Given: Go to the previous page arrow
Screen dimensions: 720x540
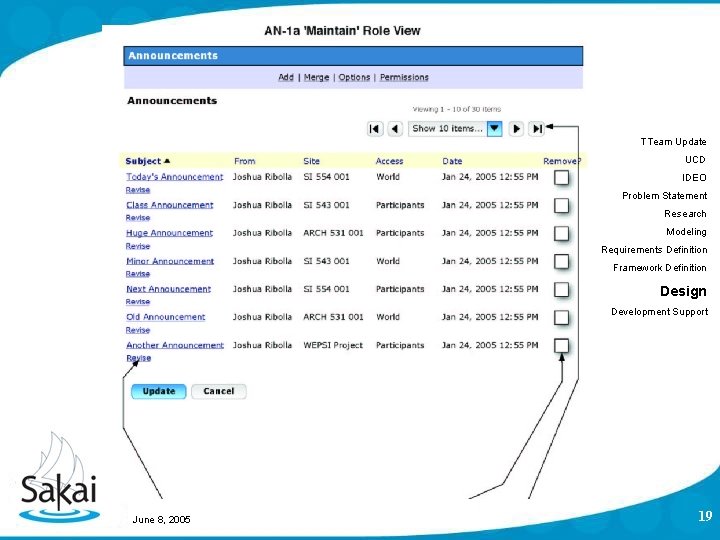Looking at the screenshot, I should (395, 129).
